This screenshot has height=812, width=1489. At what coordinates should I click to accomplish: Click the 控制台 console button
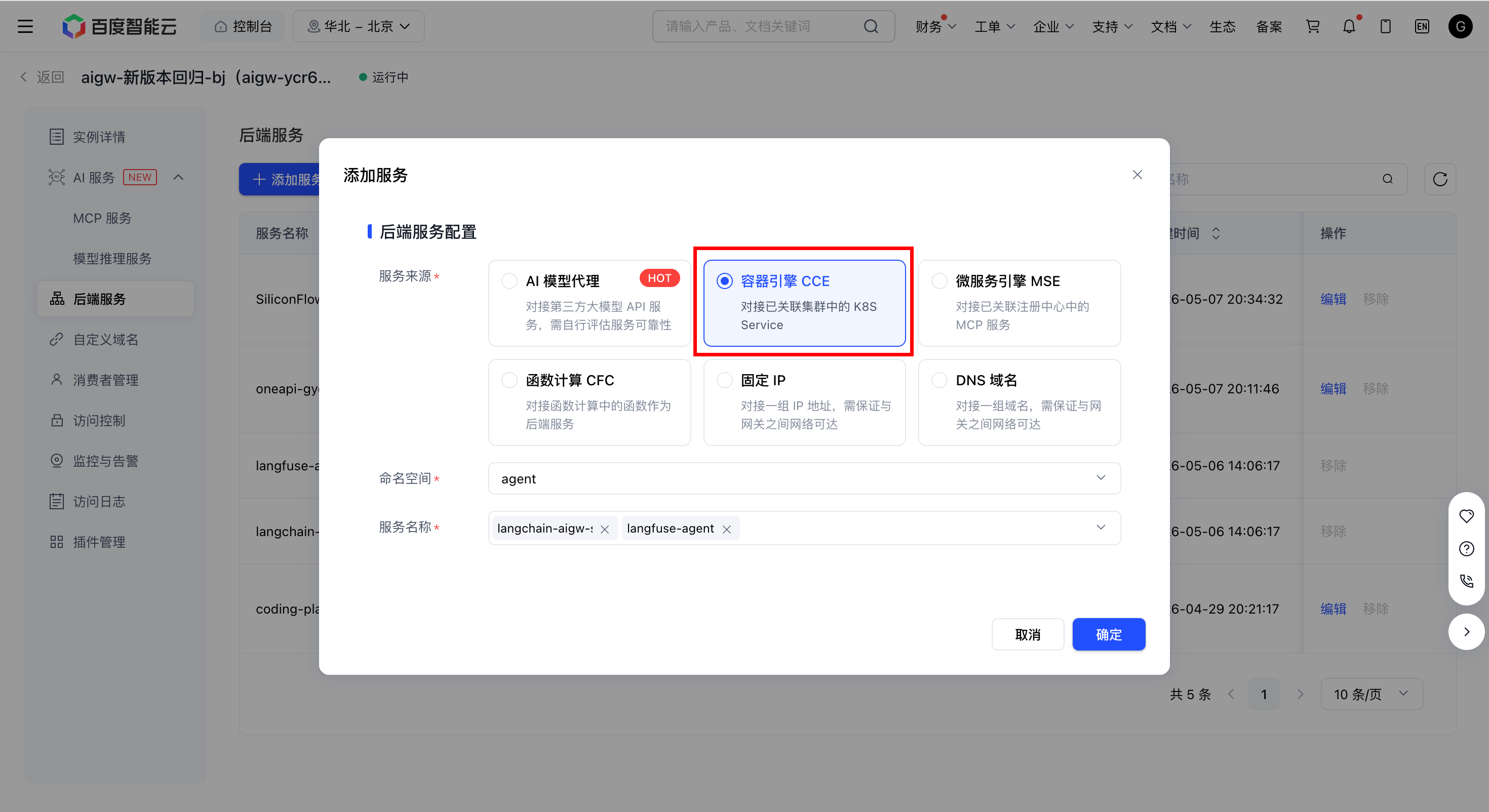(243, 27)
